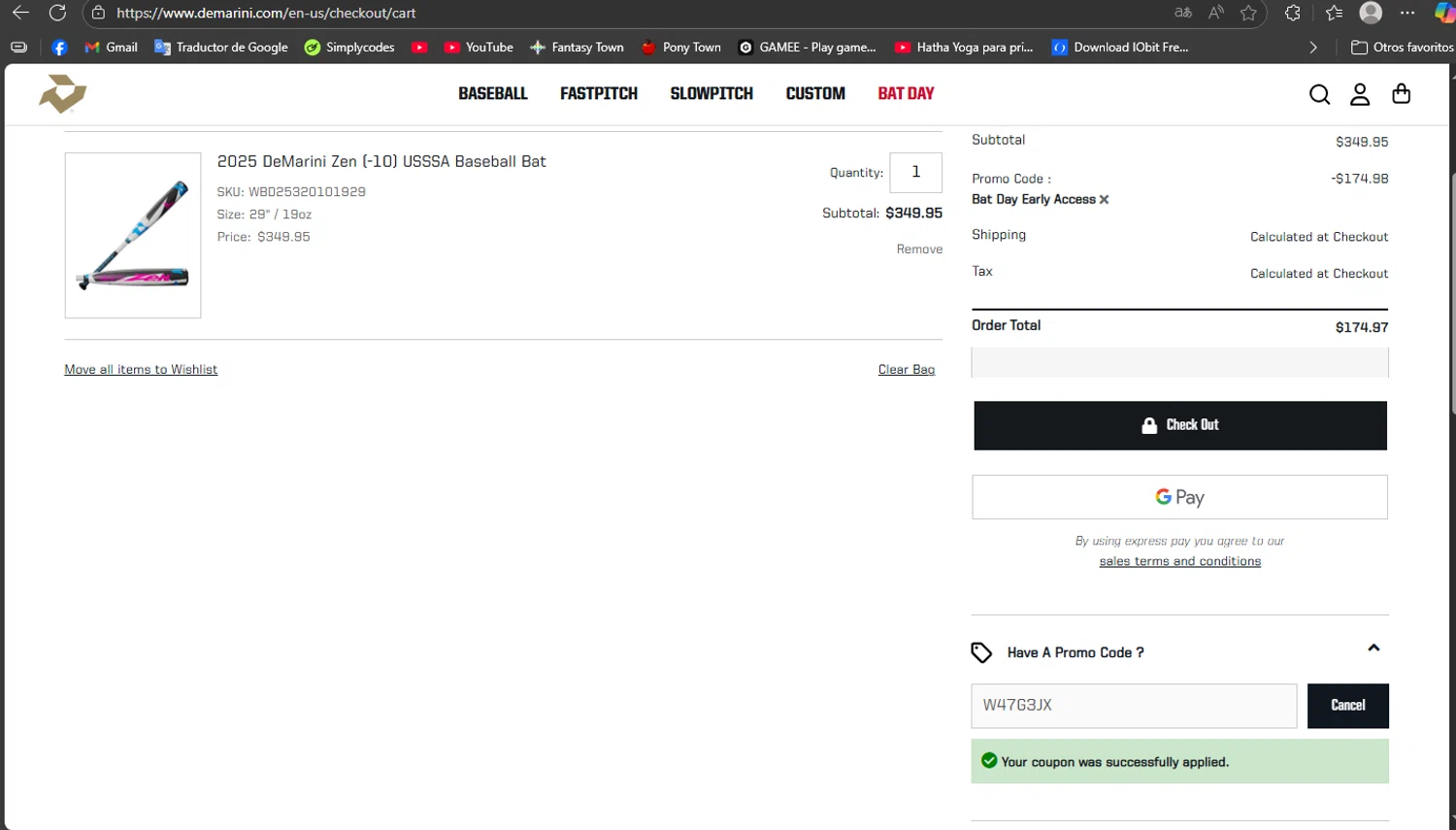Click the promo code input field

tap(1134, 706)
